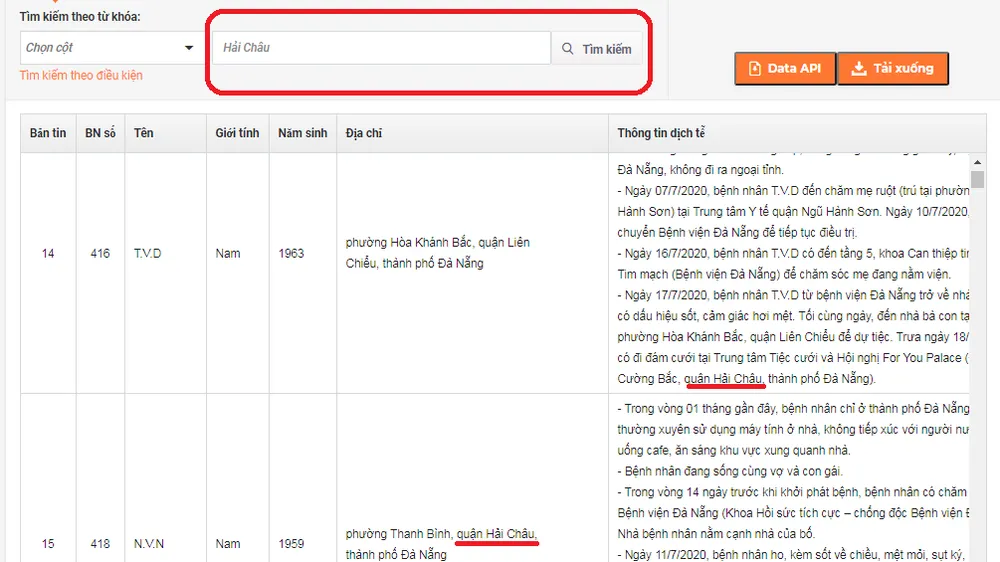Click the 'Tải xuống' download button
This screenshot has height=562, width=1000.
(x=893, y=68)
